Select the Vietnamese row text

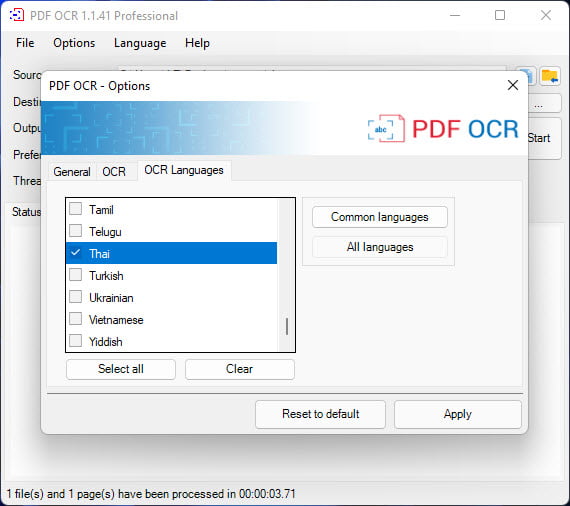pos(116,320)
